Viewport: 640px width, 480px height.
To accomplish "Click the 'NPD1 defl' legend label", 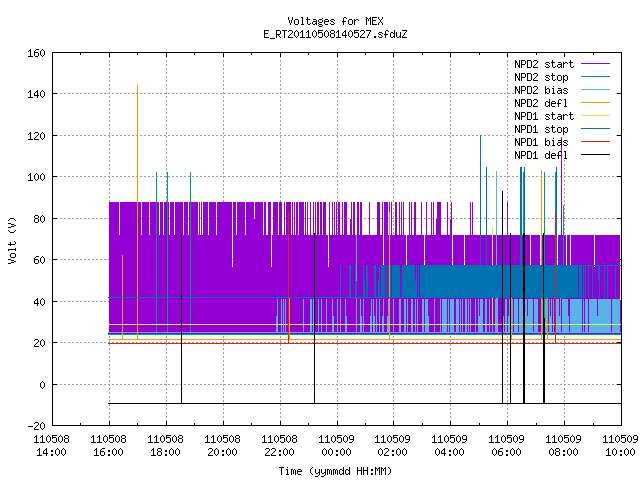I will [541, 156].
